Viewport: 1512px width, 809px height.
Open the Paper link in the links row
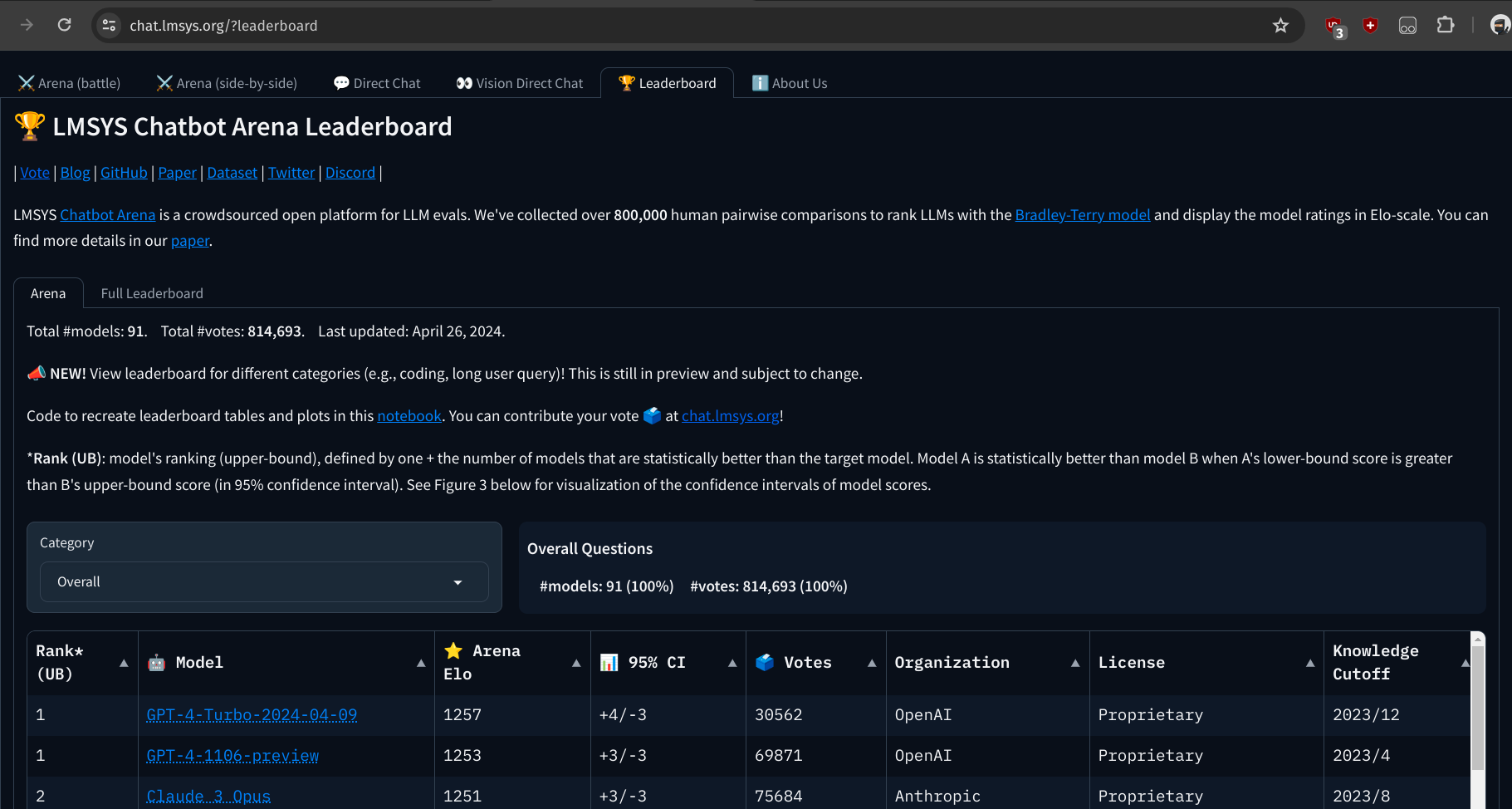click(x=178, y=173)
